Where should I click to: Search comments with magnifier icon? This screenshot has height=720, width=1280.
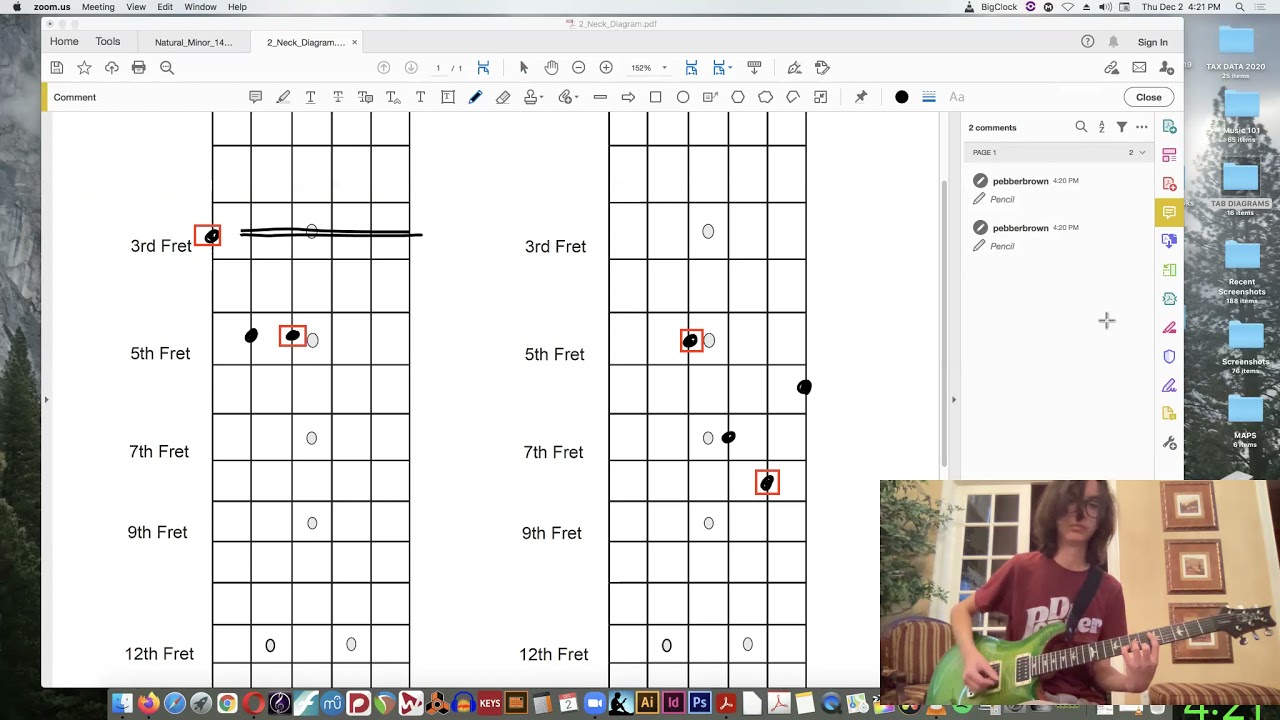pyautogui.click(x=1081, y=127)
